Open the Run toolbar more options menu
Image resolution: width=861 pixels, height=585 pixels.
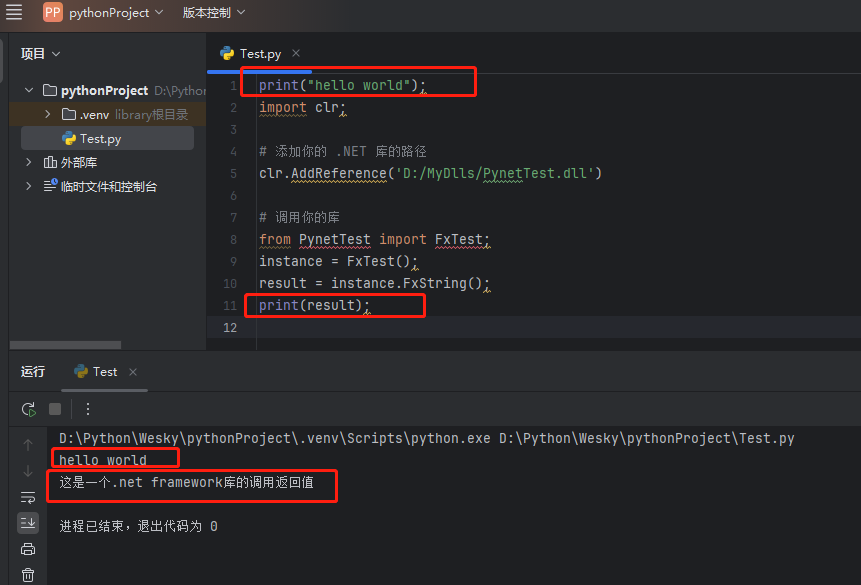[88, 409]
